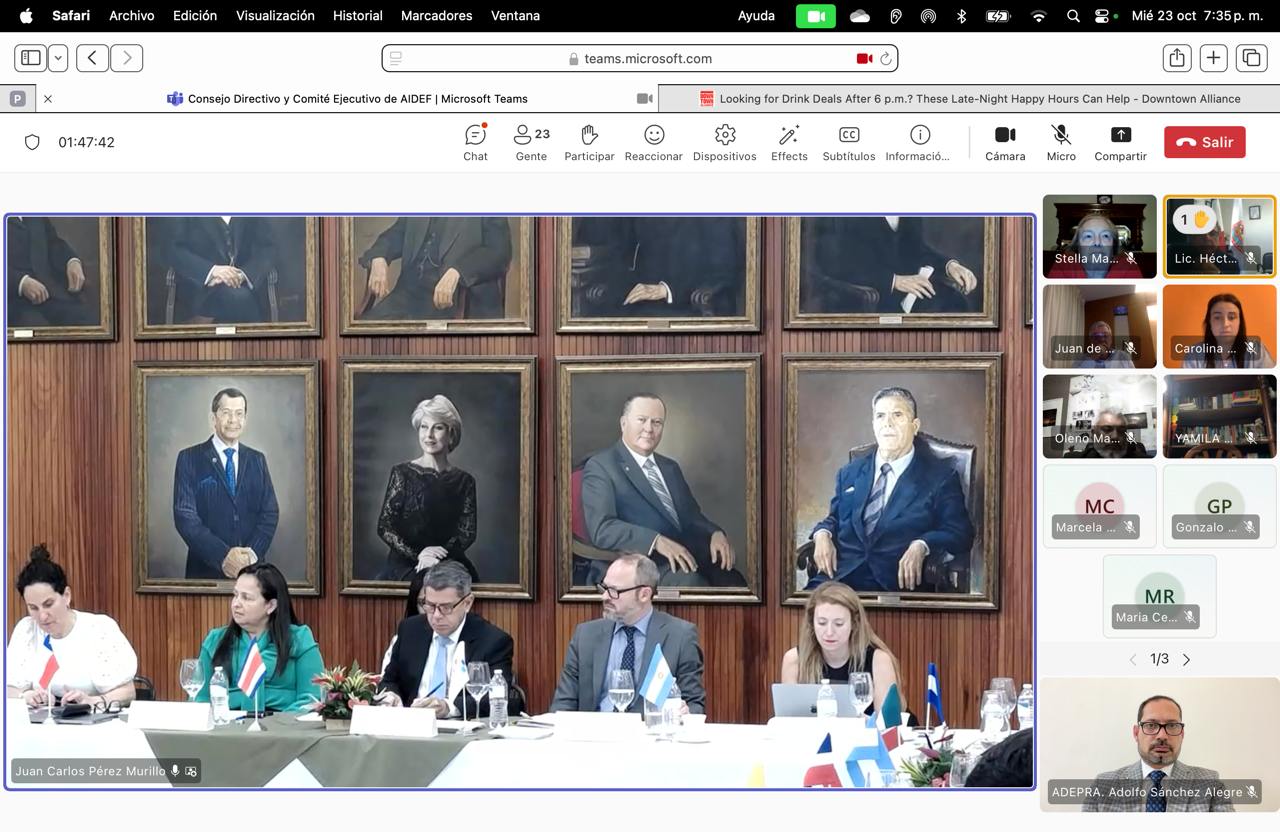
Task: Open the Chat panel
Action: pyautogui.click(x=475, y=142)
